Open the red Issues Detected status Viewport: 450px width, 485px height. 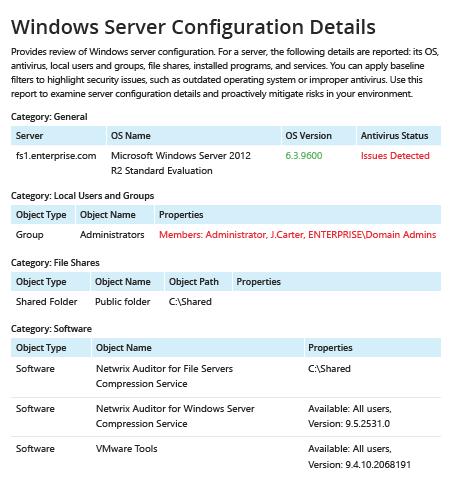pos(395,156)
